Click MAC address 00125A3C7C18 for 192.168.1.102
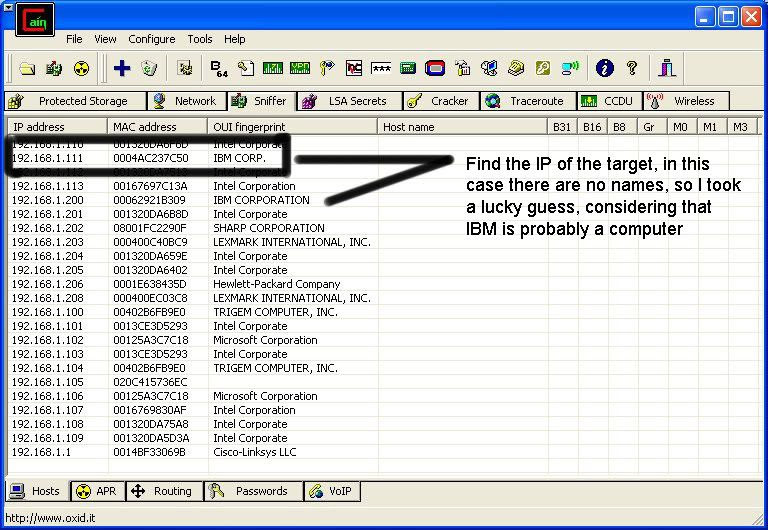Screen dimensions: 768x530 coord(151,340)
